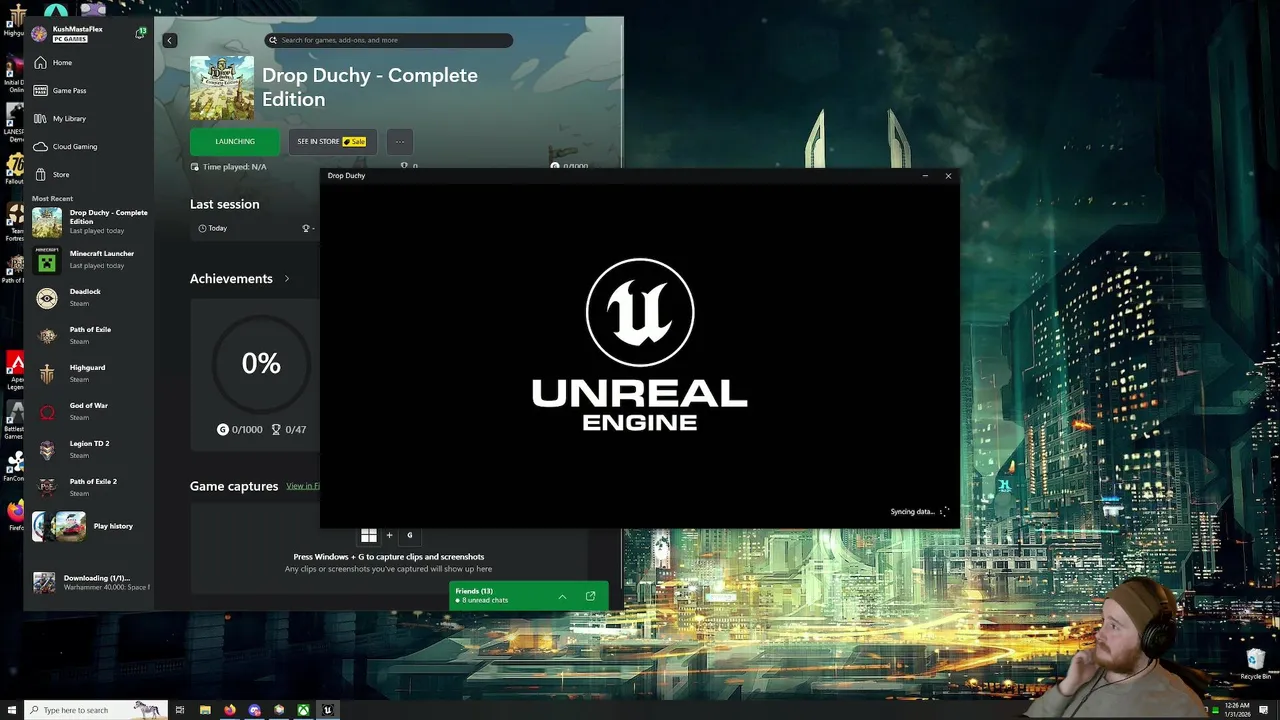Click the 0% achievement progress ring
Image resolution: width=1280 pixels, height=720 pixels.
pos(261,363)
